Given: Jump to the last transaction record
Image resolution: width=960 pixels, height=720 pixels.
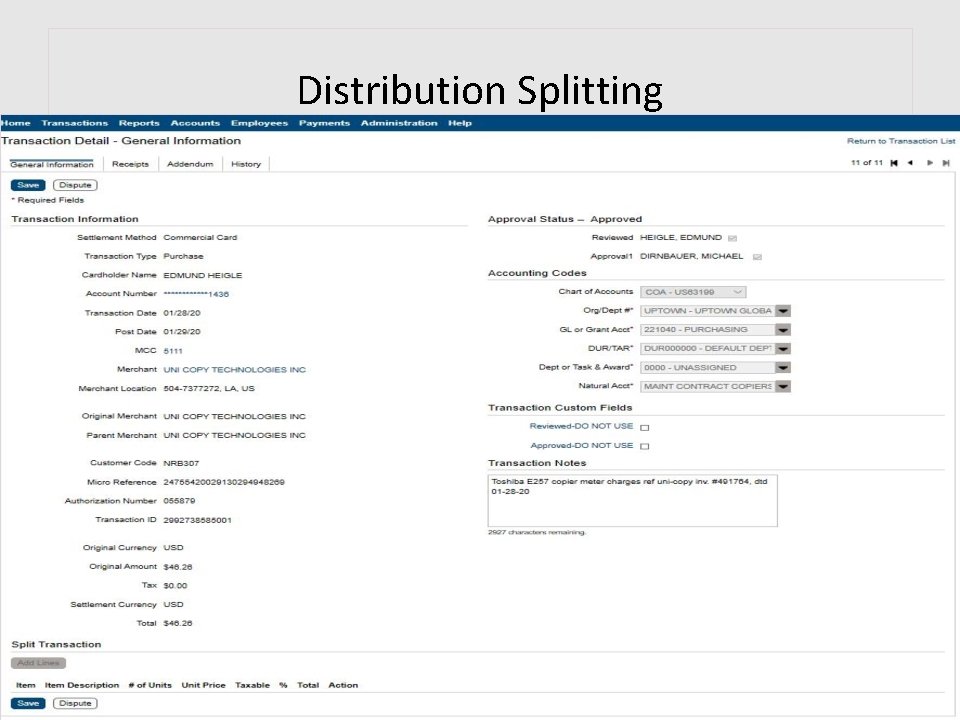Looking at the screenshot, I should (946, 163).
